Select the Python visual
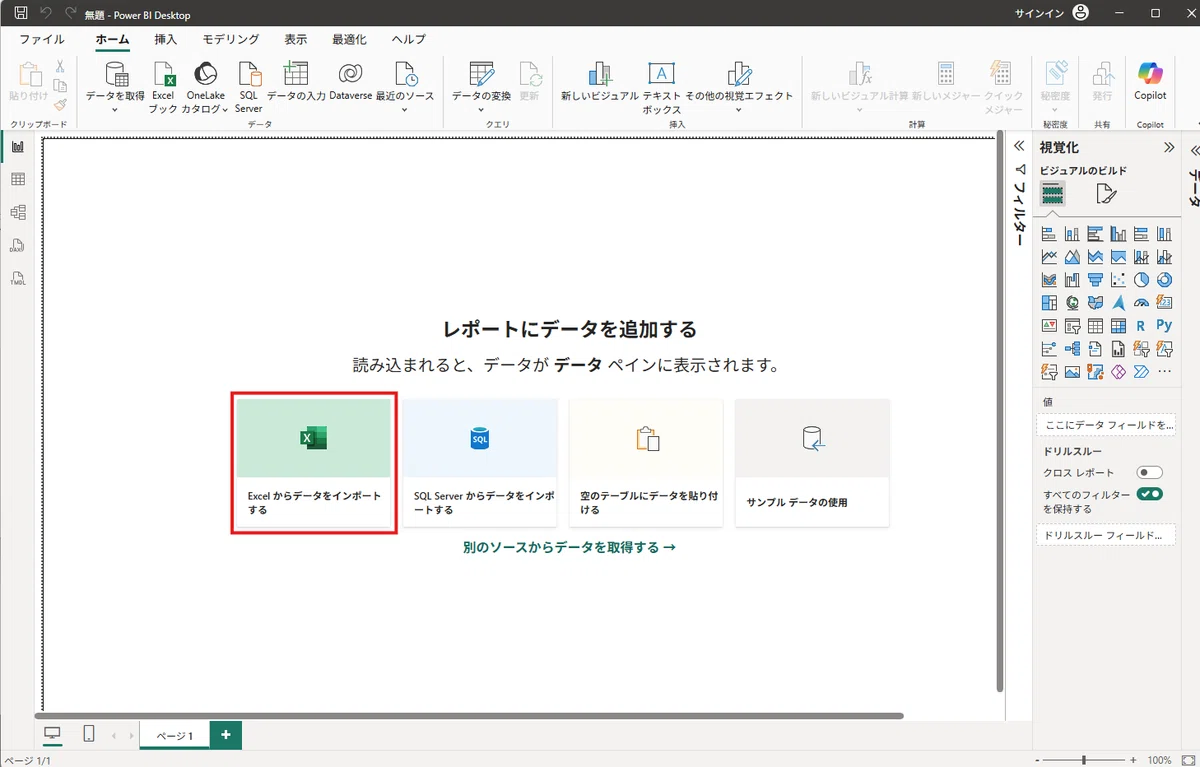 point(1164,325)
